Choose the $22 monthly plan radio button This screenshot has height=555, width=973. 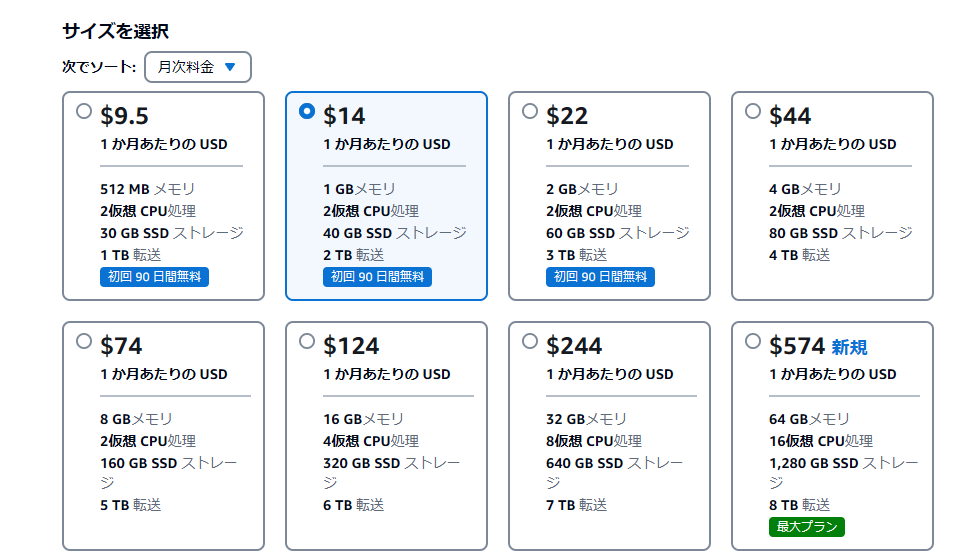[530, 111]
